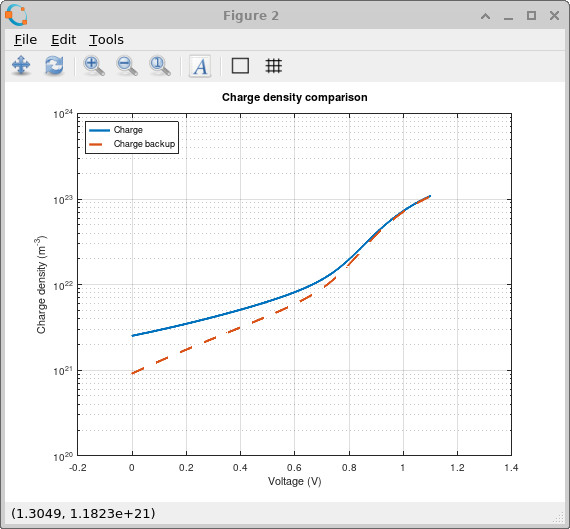Click y-axis tick label 10^23
The image size is (570, 529).
coord(63,200)
